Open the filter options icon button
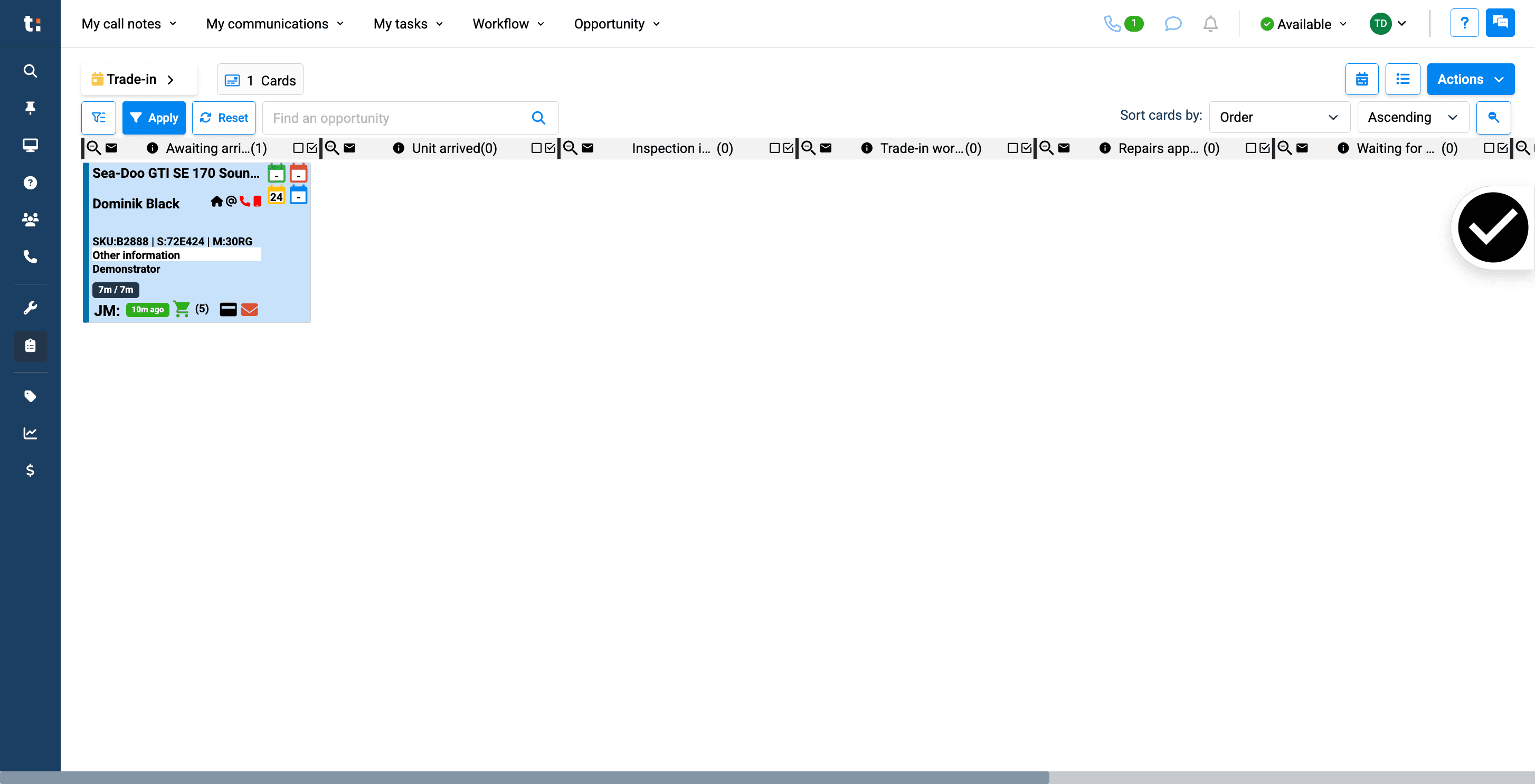The width and height of the screenshot is (1535, 784). [99, 118]
